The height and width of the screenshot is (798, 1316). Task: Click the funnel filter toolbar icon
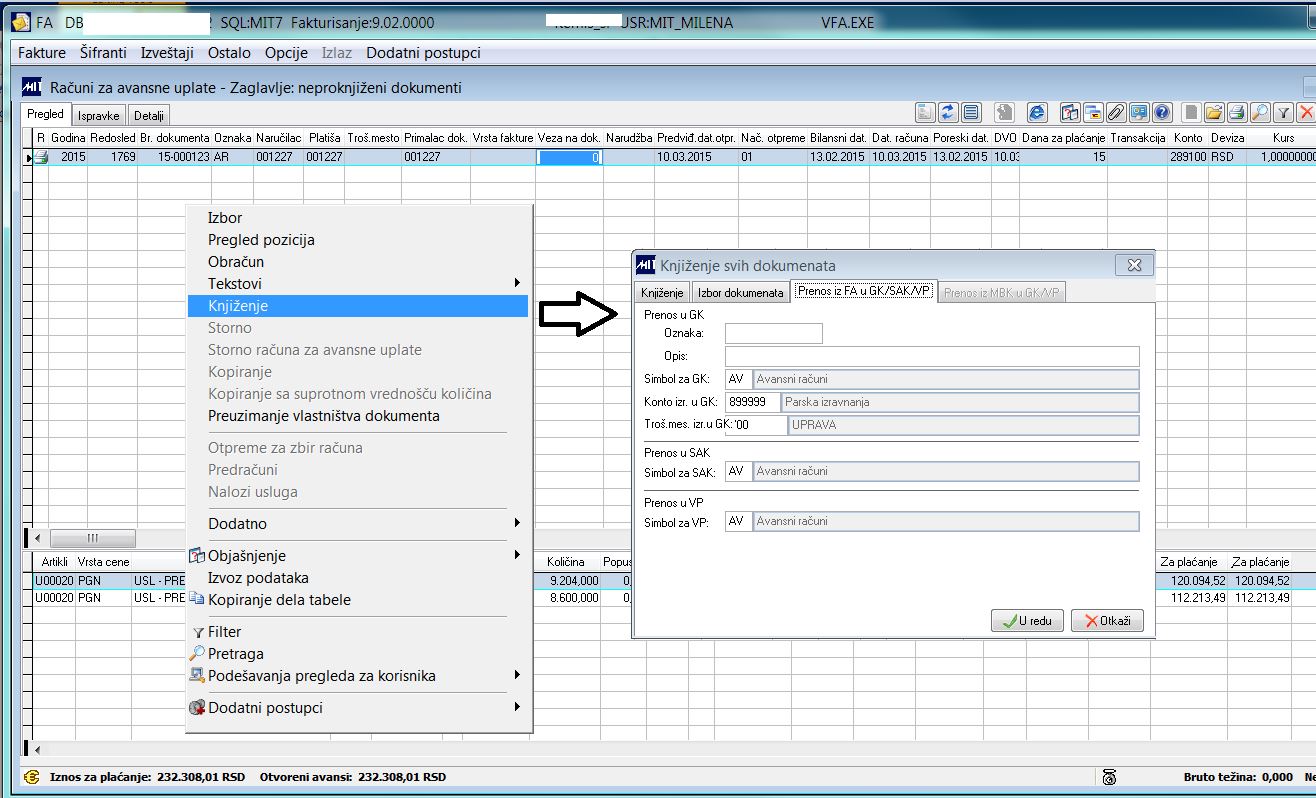(x=1283, y=112)
